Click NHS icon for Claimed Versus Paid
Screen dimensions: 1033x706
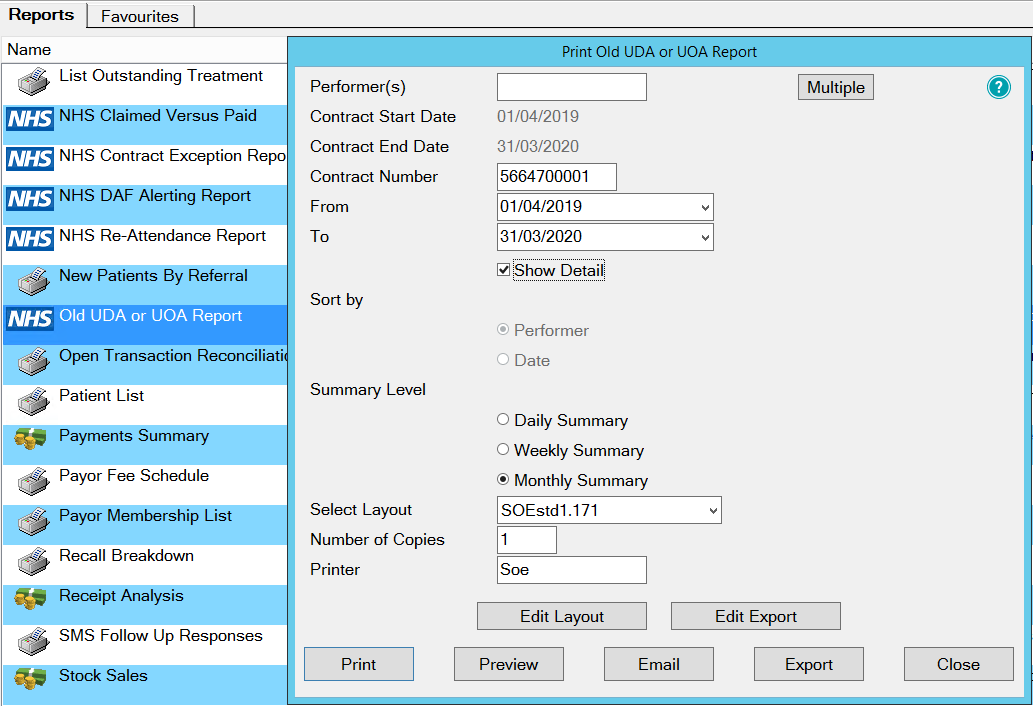30,120
